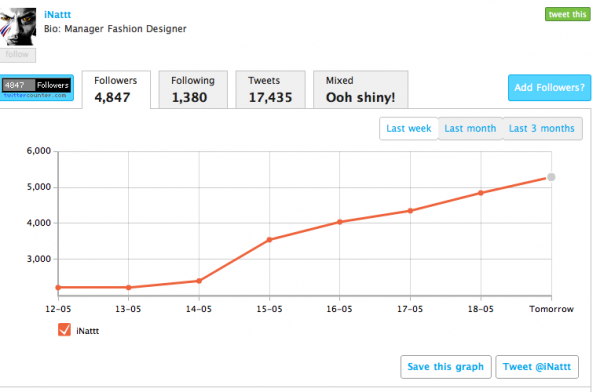Click the green tweet this button
Viewport: 600px width, 392px height.
[567, 15]
